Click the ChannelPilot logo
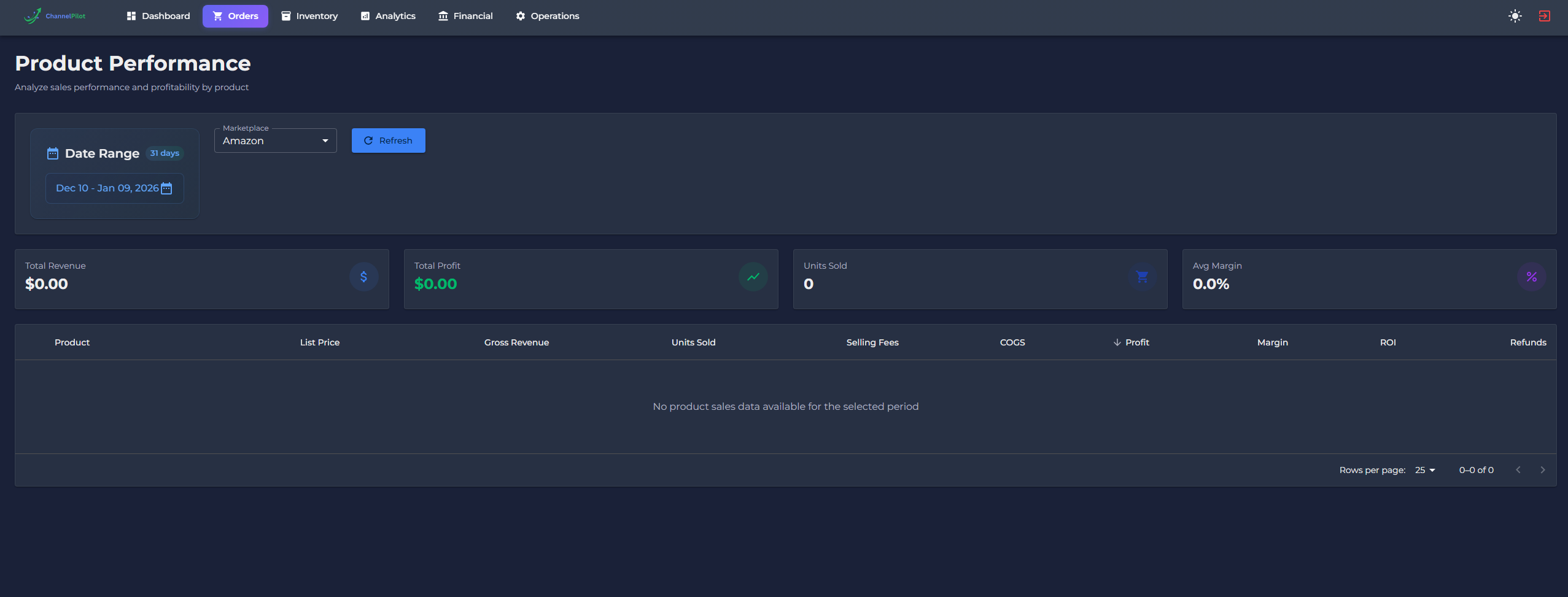Screen dimensions: 1568x597 click(x=55, y=16)
